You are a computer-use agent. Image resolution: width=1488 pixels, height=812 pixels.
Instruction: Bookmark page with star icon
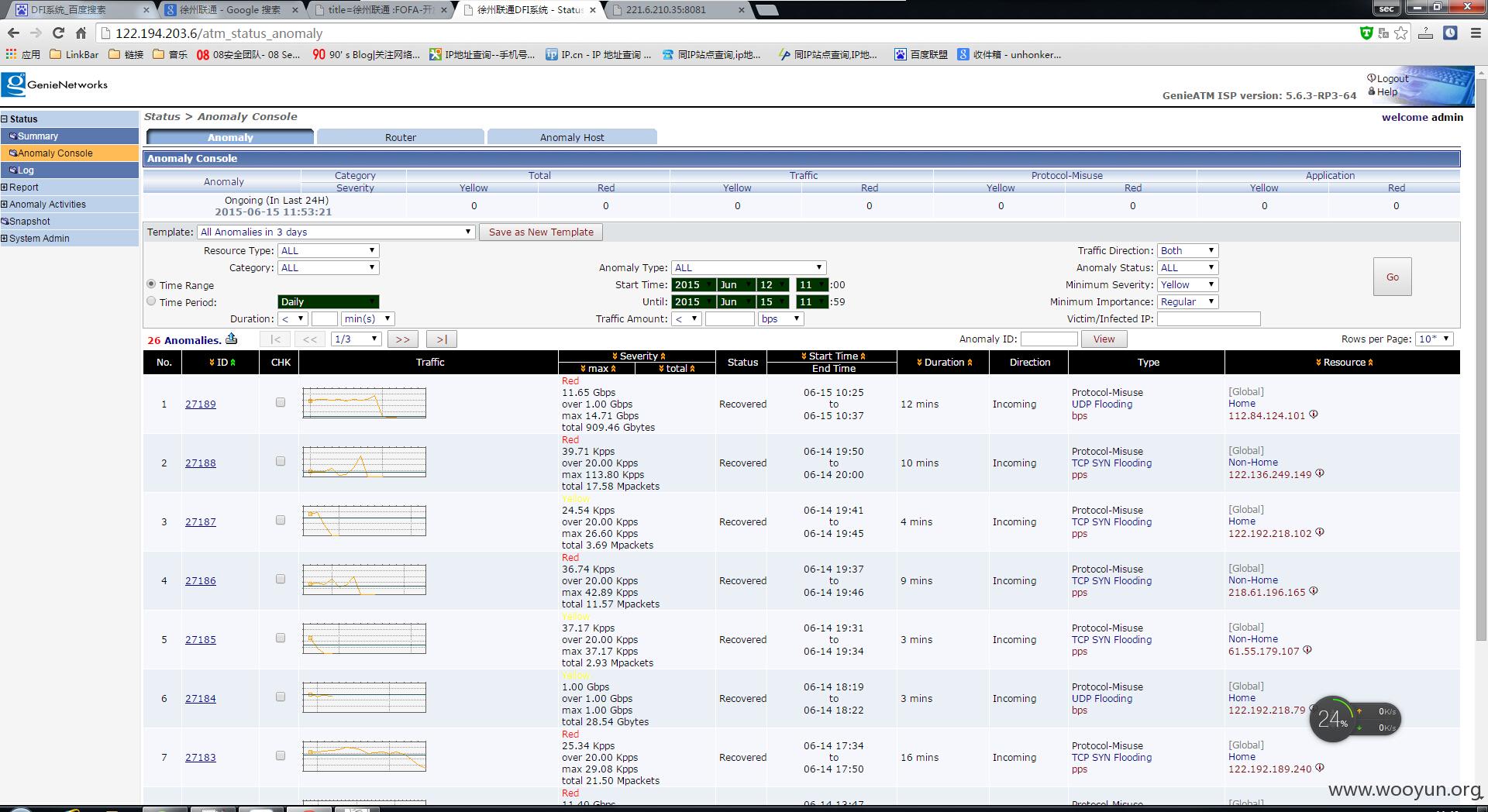click(x=1401, y=33)
